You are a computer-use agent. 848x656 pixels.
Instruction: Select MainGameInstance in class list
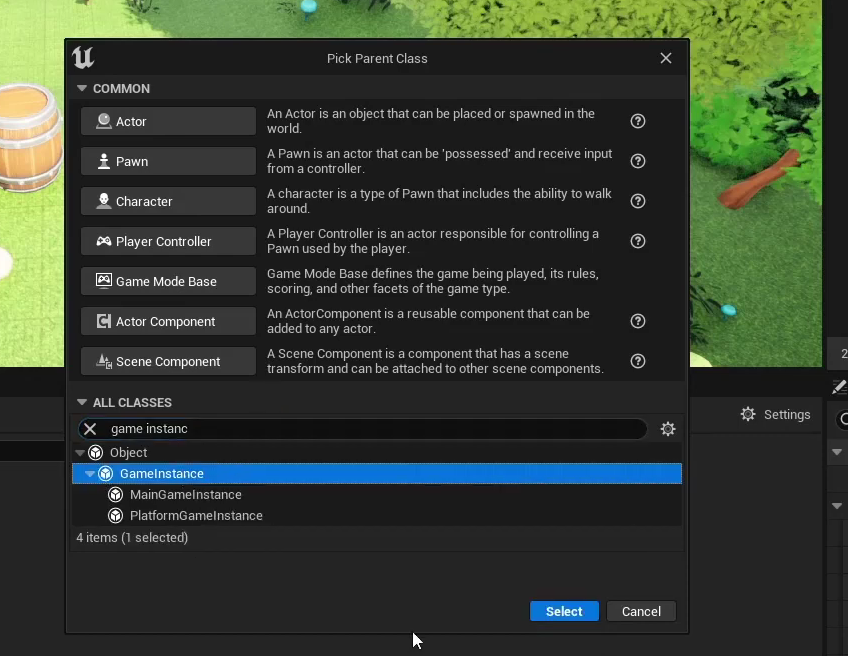click(377, 495)
